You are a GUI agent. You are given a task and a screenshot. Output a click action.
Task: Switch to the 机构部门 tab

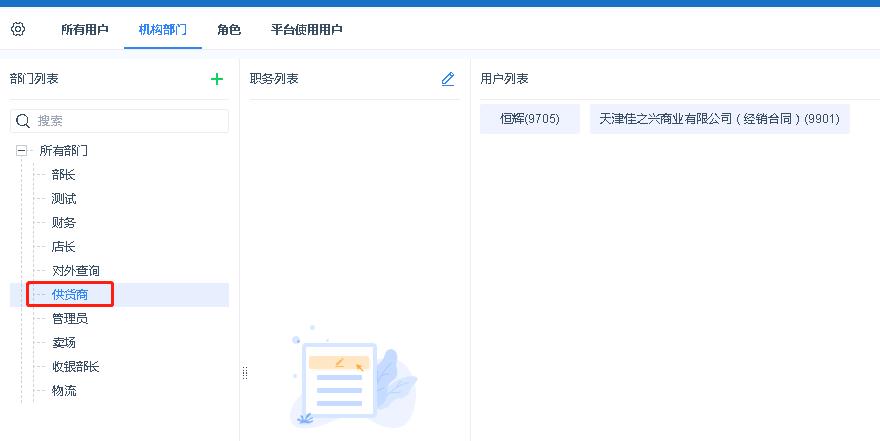tap(163, 30)
